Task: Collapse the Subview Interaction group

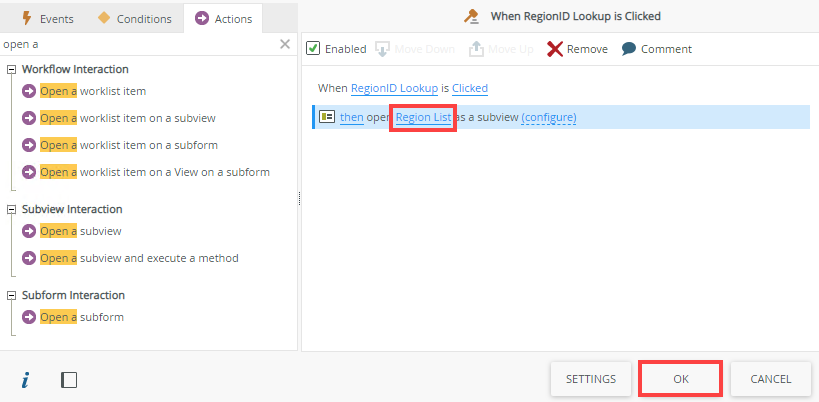Action: (11, 210)
